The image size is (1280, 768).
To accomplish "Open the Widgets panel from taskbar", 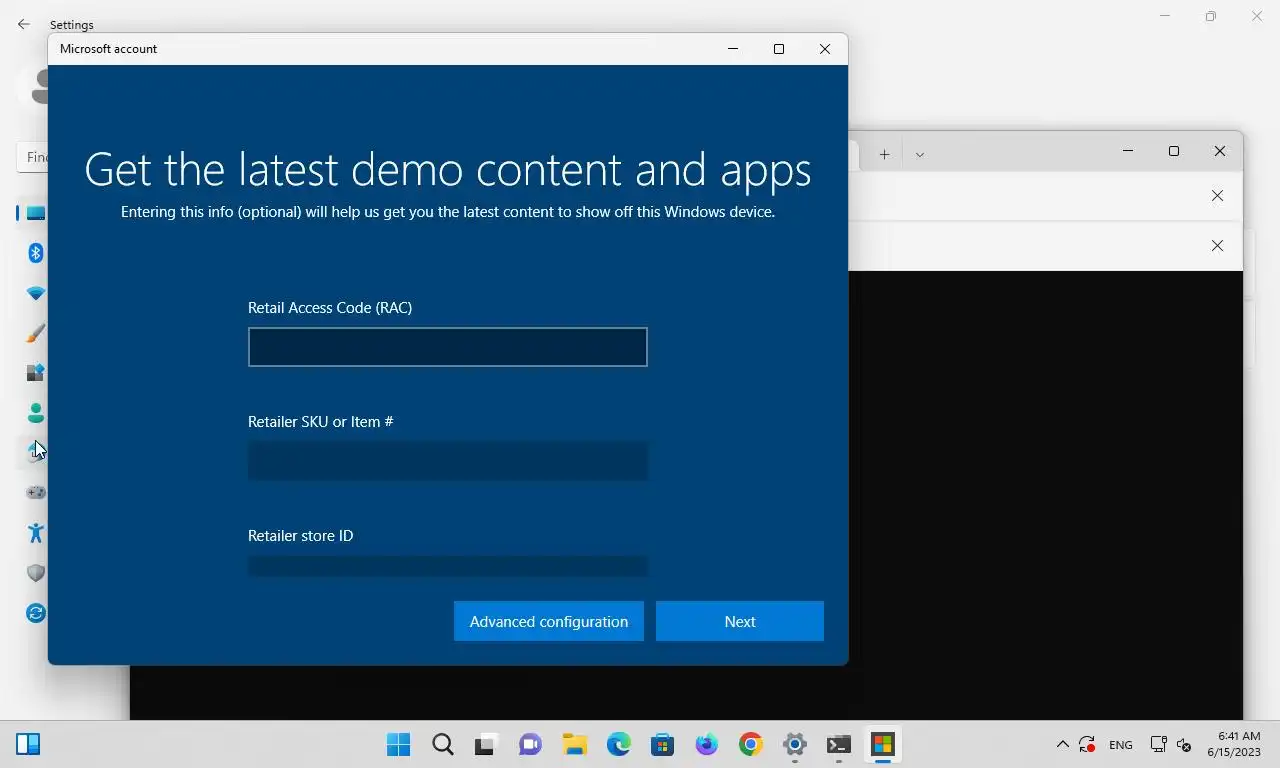I will 28,744.
